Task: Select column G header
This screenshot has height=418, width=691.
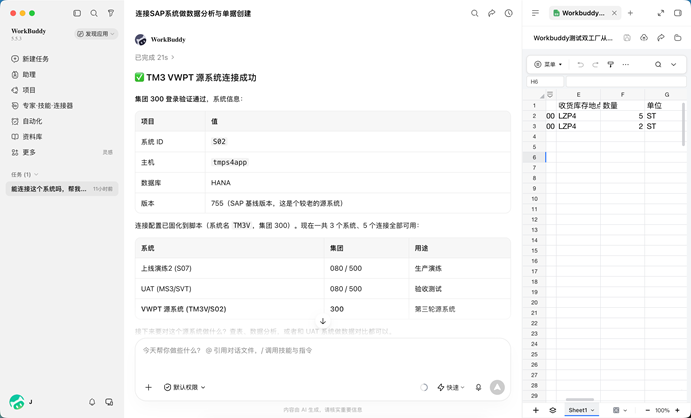Action: point(665,95)
